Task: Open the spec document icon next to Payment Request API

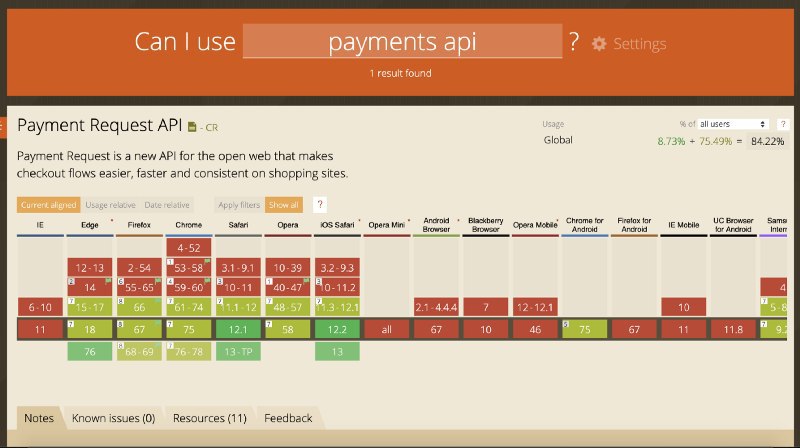Action: pos(192,127)
